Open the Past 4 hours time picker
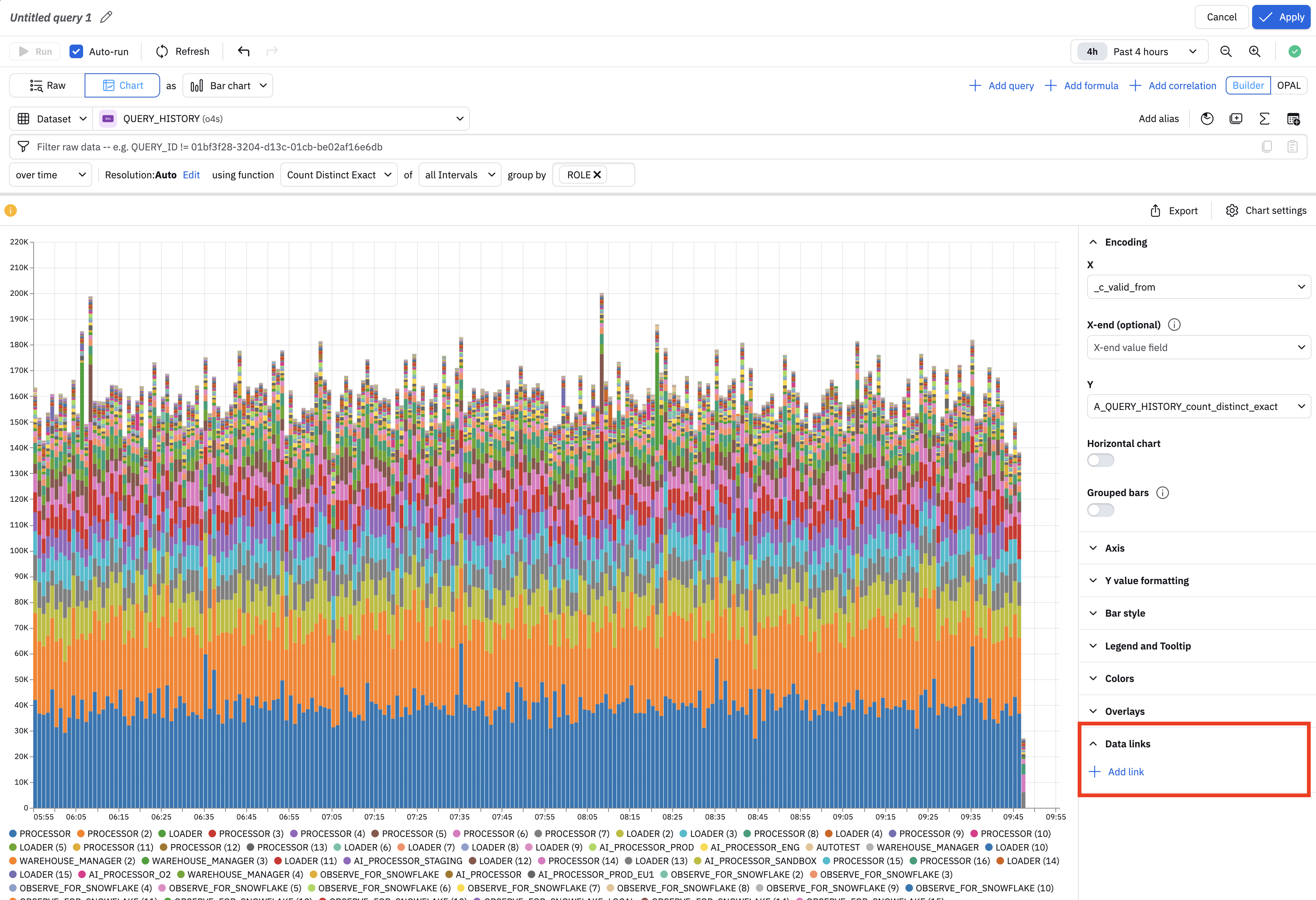This screenshot has height=900, width=1316. pos(1139,51)
